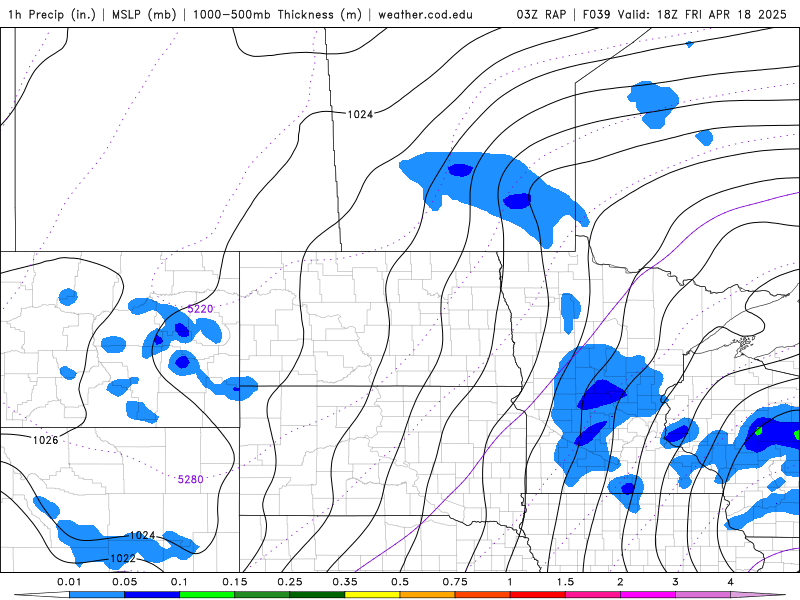This screenshot has width=800, height=600.
Task: Click the purple '5280' thickness contour label
Action: click(x=190, y=479)
